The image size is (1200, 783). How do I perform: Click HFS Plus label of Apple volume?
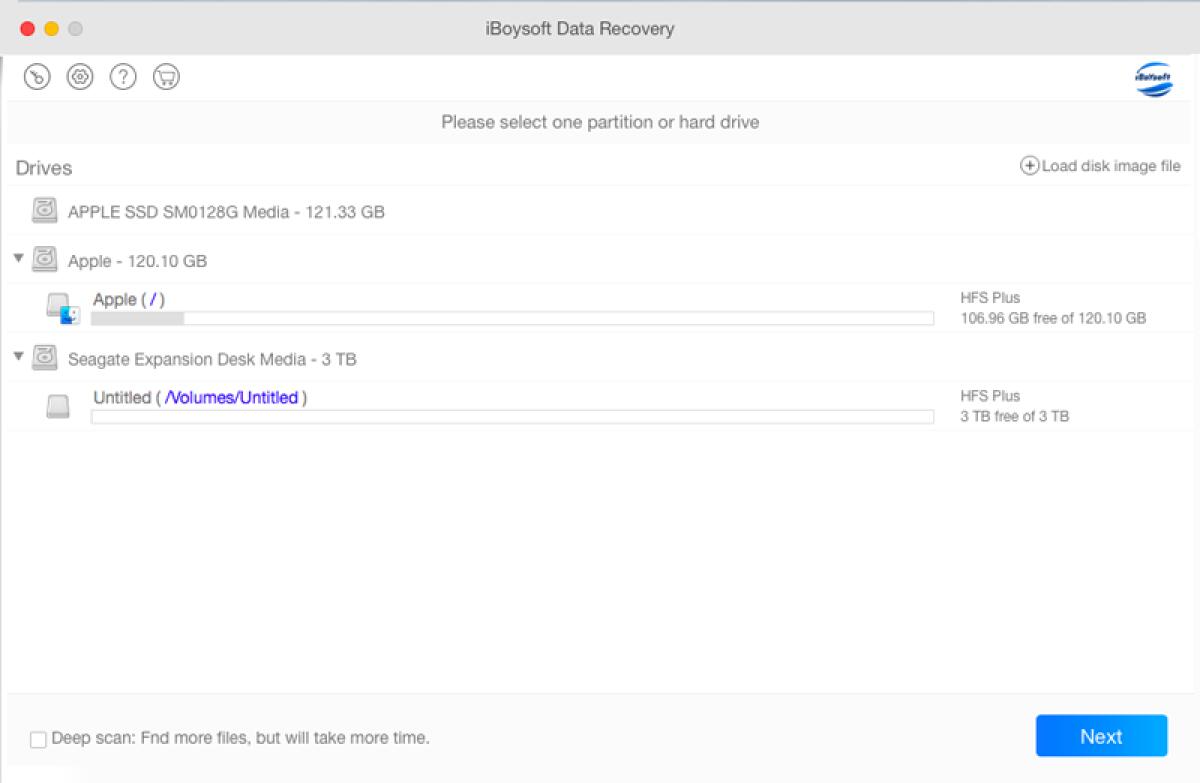pyautogui.click(x=990, y=298)
